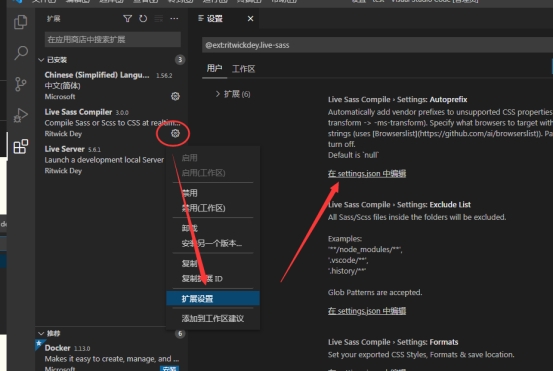Open the Explorer view in activity bar
The image size is (554, 371).
click(20, 22)
